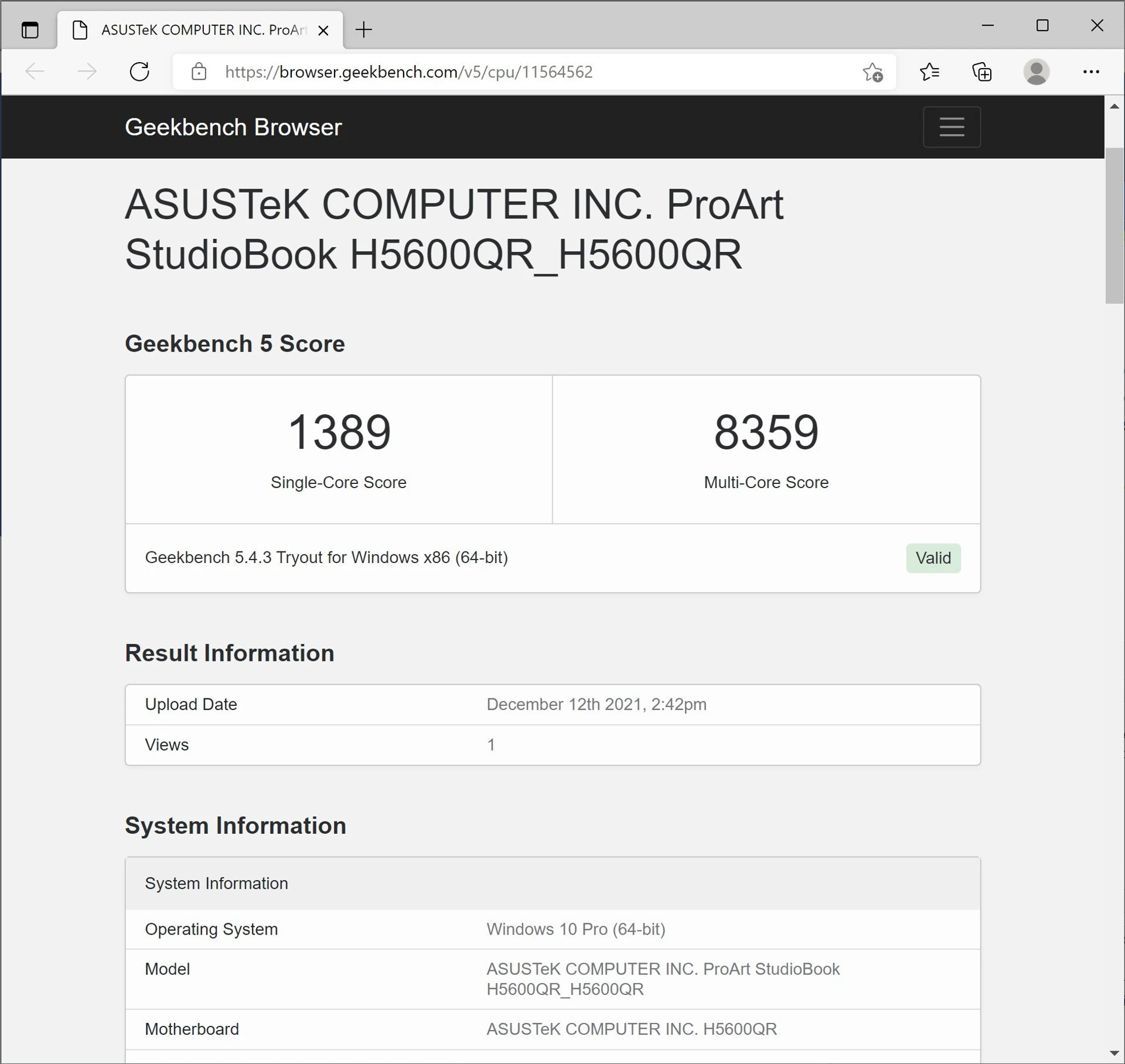The width and height of the screenshot is (1125, 1064).
Task: Close the Edge browser window
Action: tap(1097, 25)
